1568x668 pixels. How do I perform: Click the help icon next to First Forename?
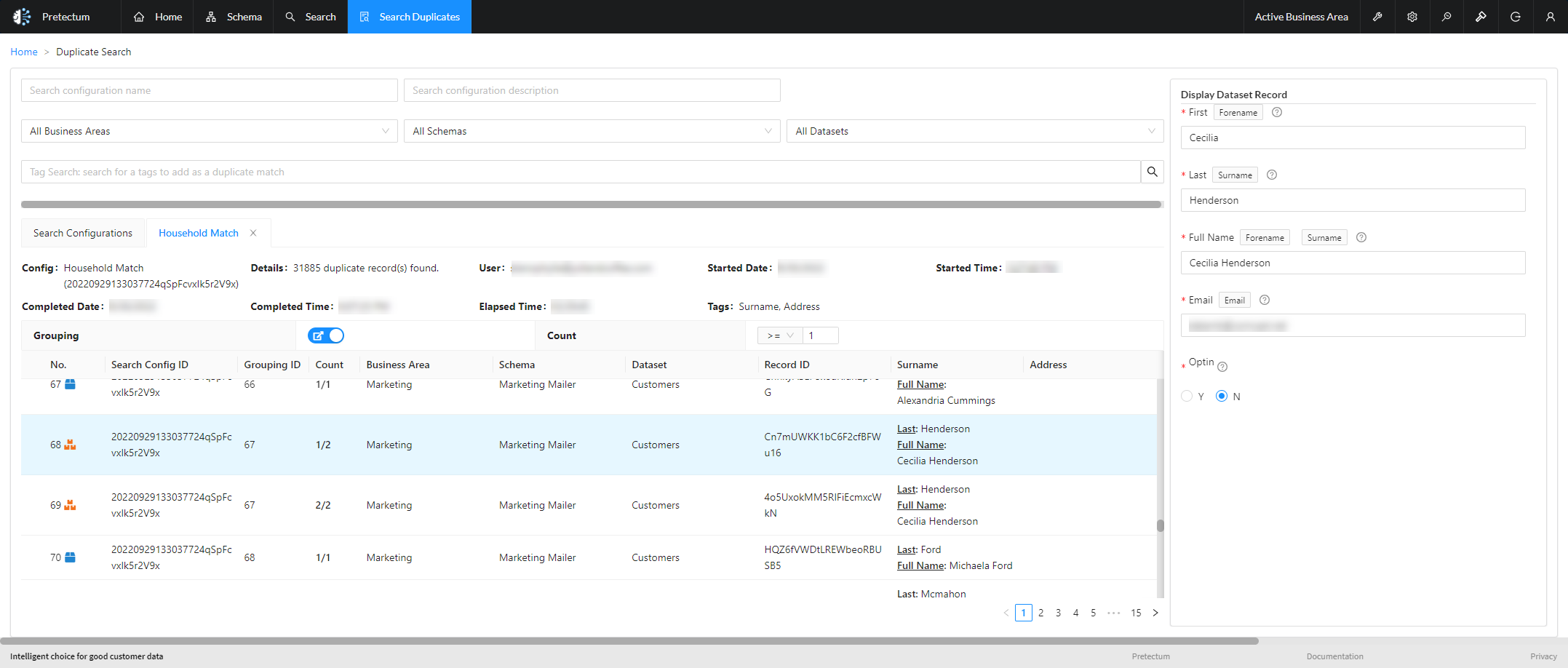tap(1277, 112)
